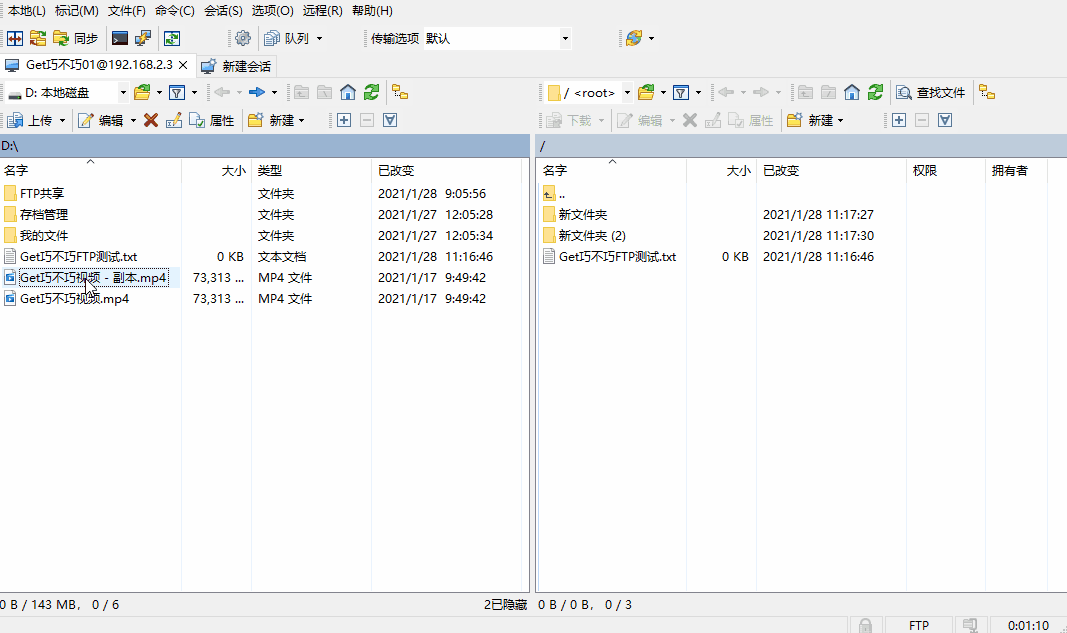Select the 我的文件 folder
1067x633 pixels.
[44, 236]
